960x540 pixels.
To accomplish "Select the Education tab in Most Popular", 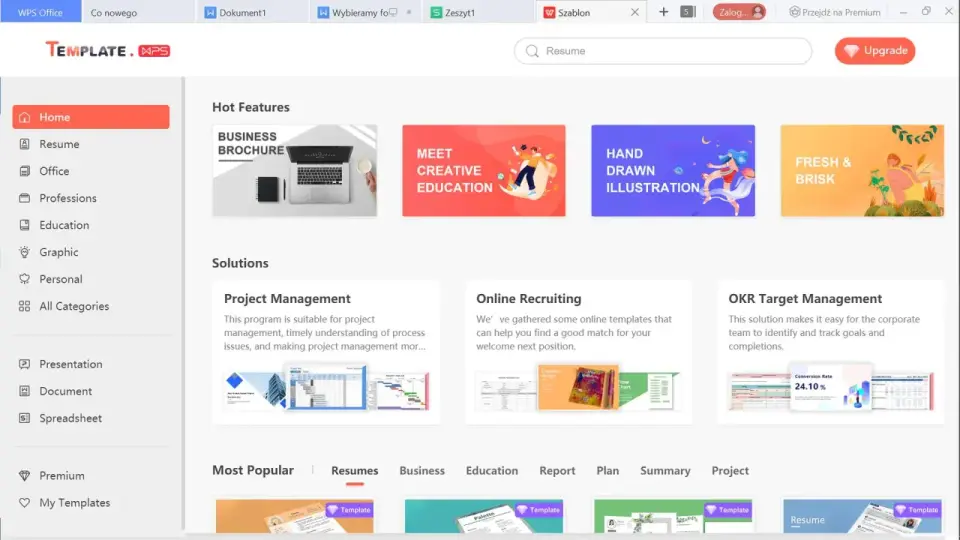I will pos(492,471).
